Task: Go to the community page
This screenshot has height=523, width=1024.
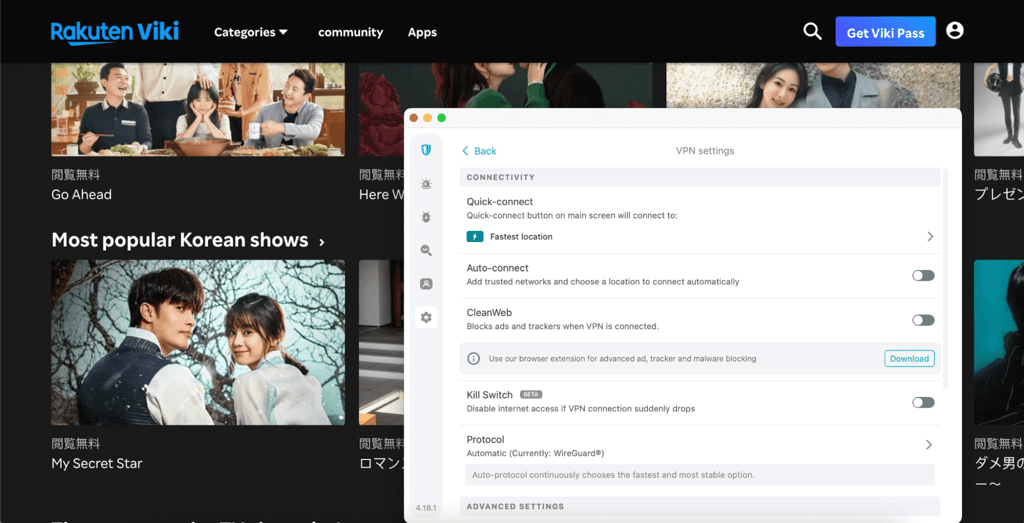Action: pyautogui.click(x=351, y=32)
